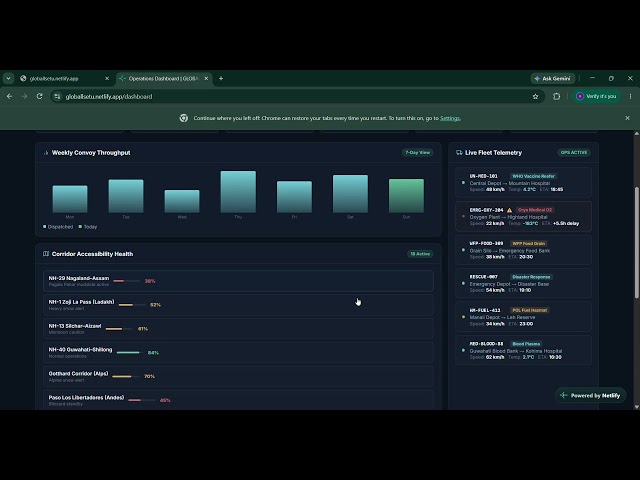640x480 pixels.
Task: Click the Tuesday throughput bar
Action: tap(126, 196)
